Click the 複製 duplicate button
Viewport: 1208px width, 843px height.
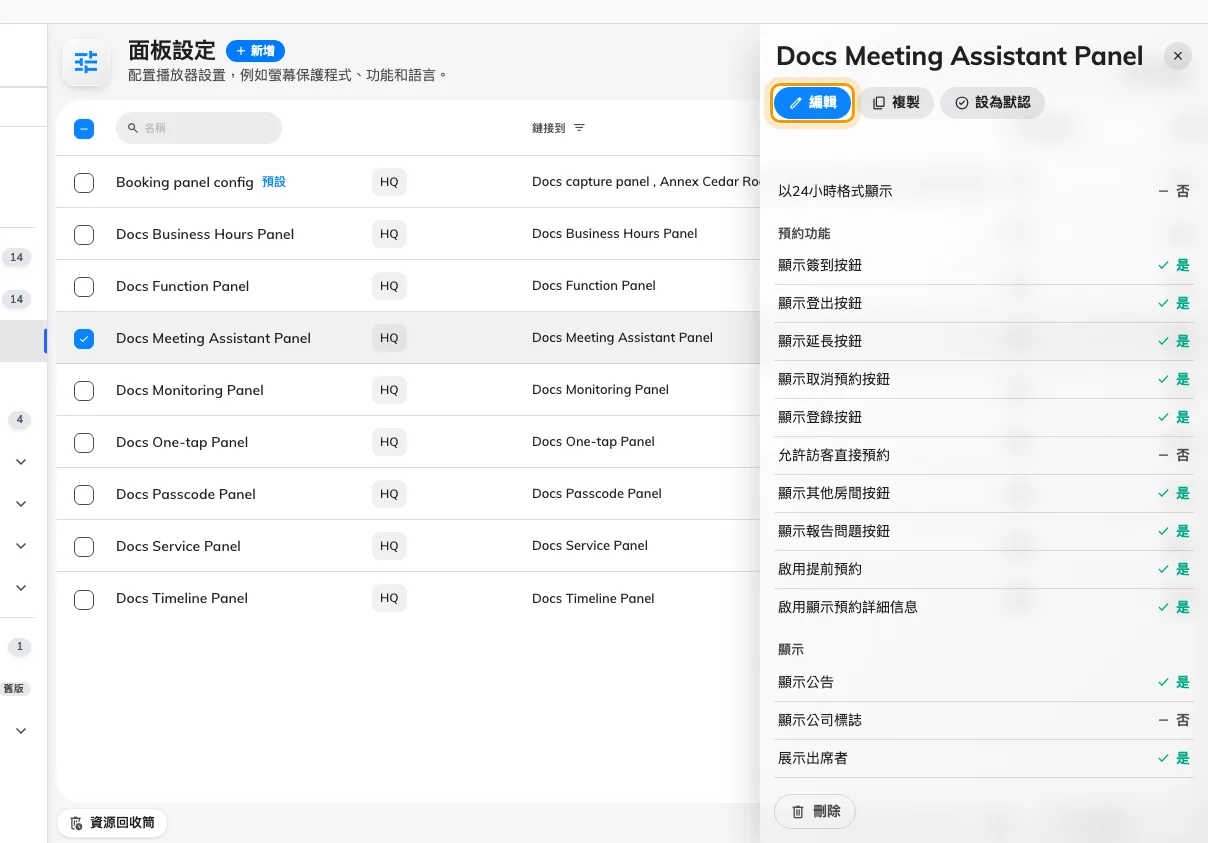(896, 102)
